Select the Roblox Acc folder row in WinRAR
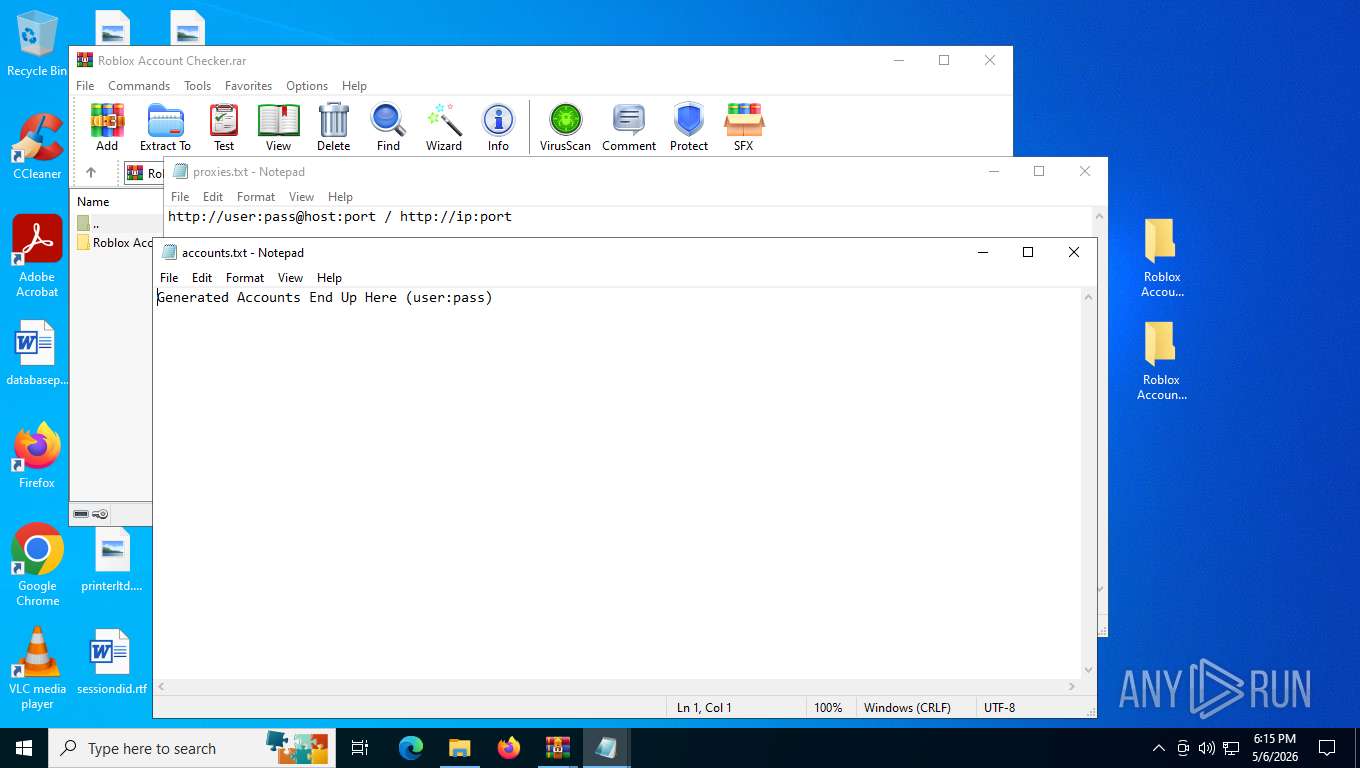1360x768 pixels. click(115, 242)
